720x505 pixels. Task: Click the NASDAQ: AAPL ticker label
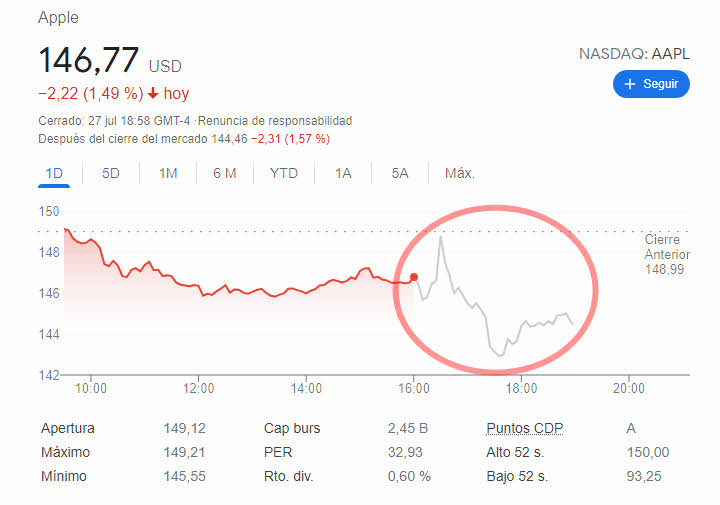point(634,54)
